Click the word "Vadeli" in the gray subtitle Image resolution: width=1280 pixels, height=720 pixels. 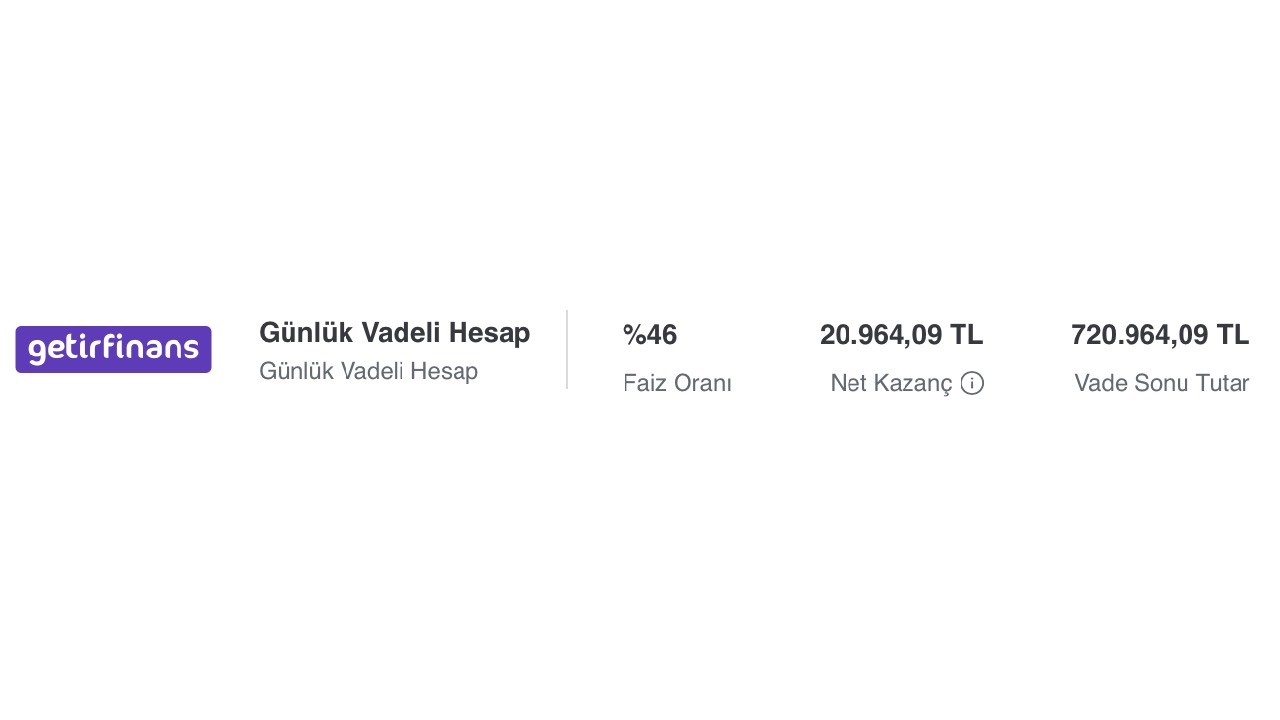coord(372,371)
